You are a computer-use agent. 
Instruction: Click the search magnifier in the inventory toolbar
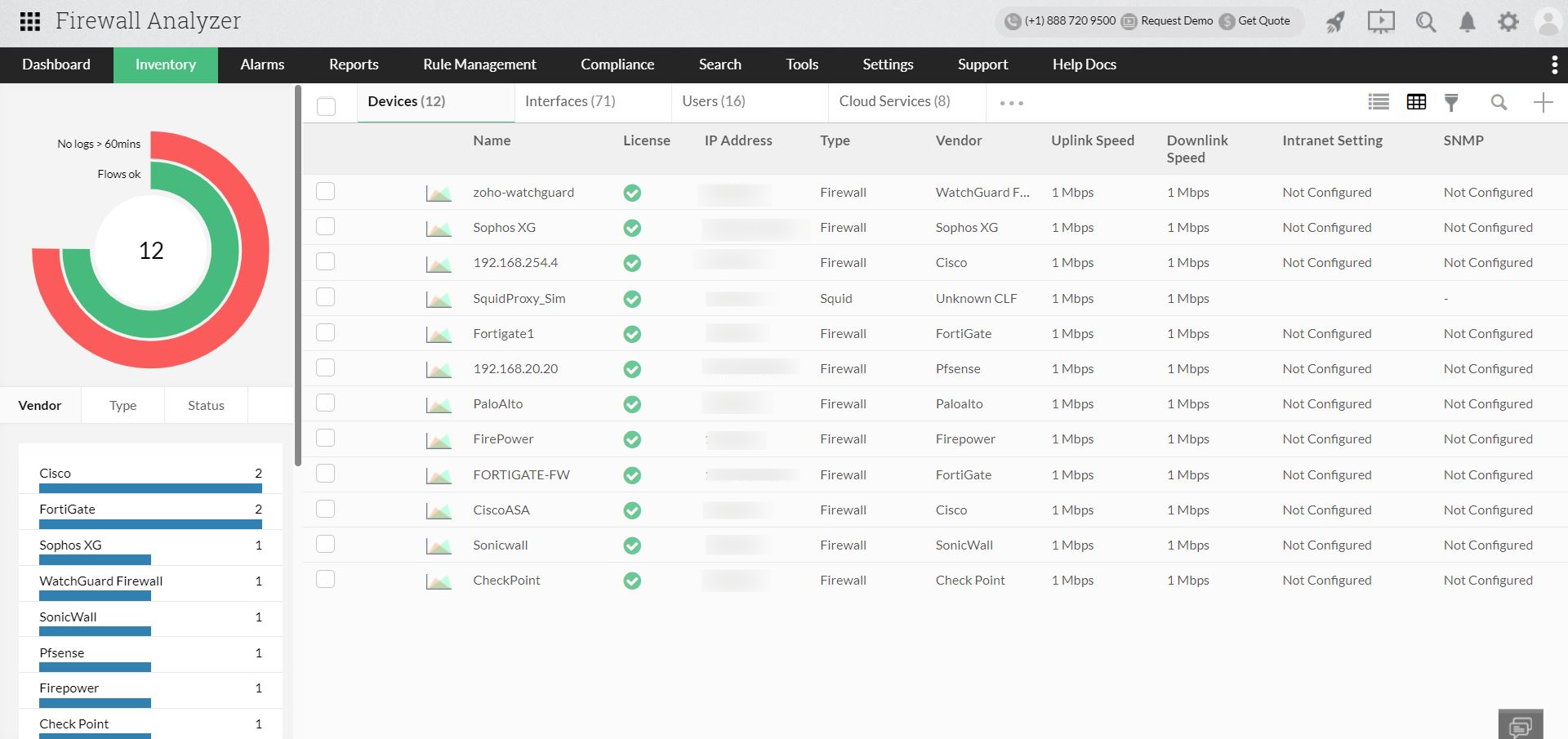[x=1499, y=103]
